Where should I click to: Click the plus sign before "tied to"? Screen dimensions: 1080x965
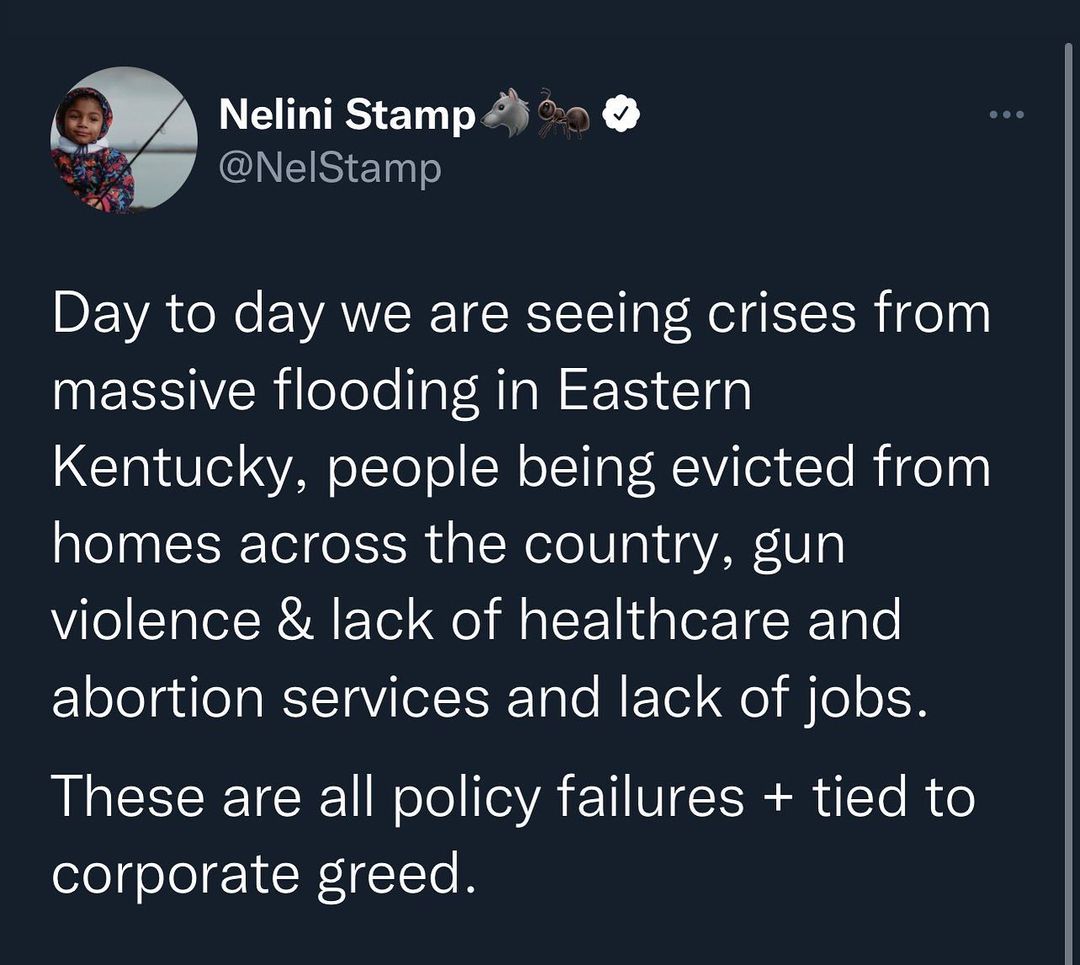pyautogui.click(x=779, y=797)
